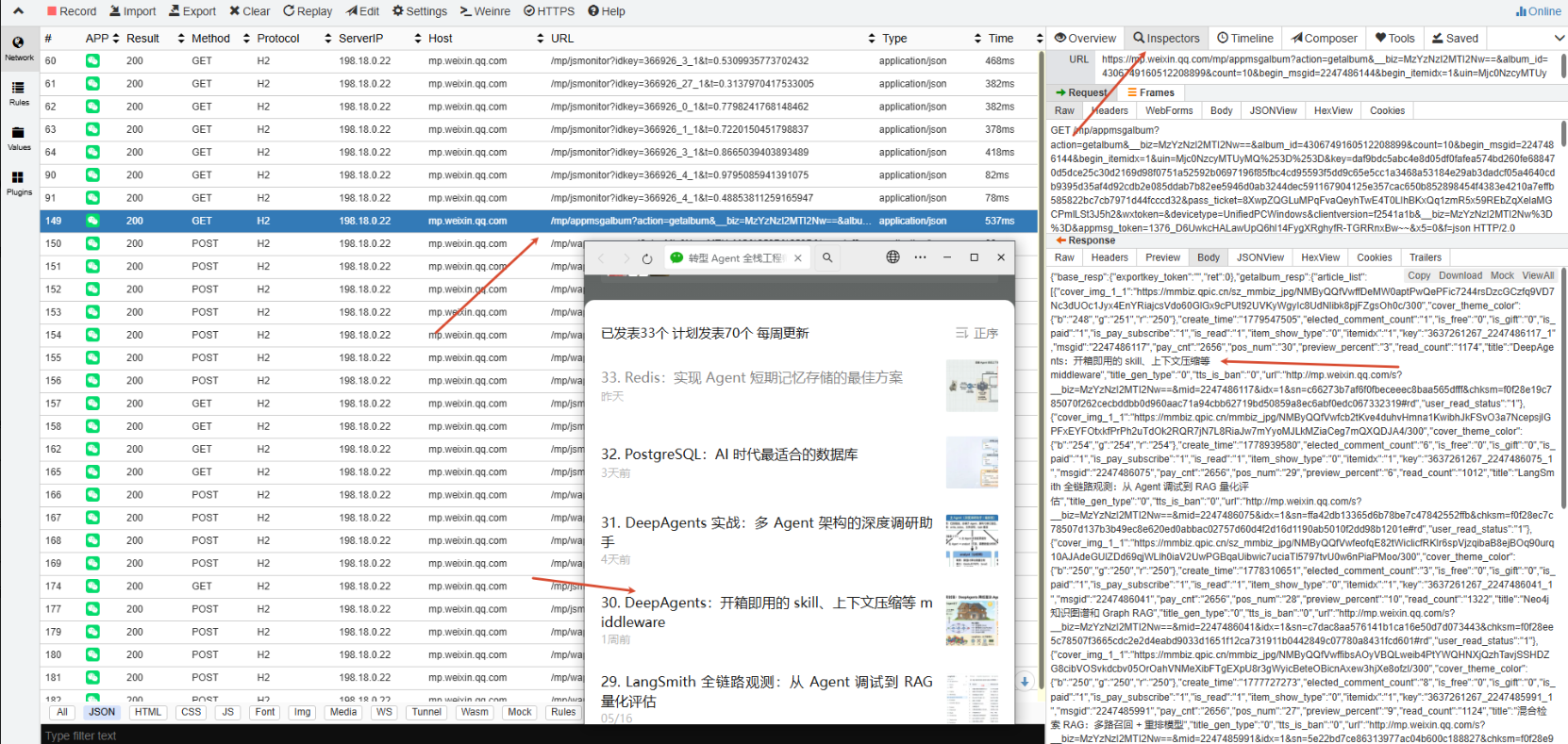The width and height of the screenshot is (1568, 744).
Task: Focus the Type filter text field
Action: (542, 736)
